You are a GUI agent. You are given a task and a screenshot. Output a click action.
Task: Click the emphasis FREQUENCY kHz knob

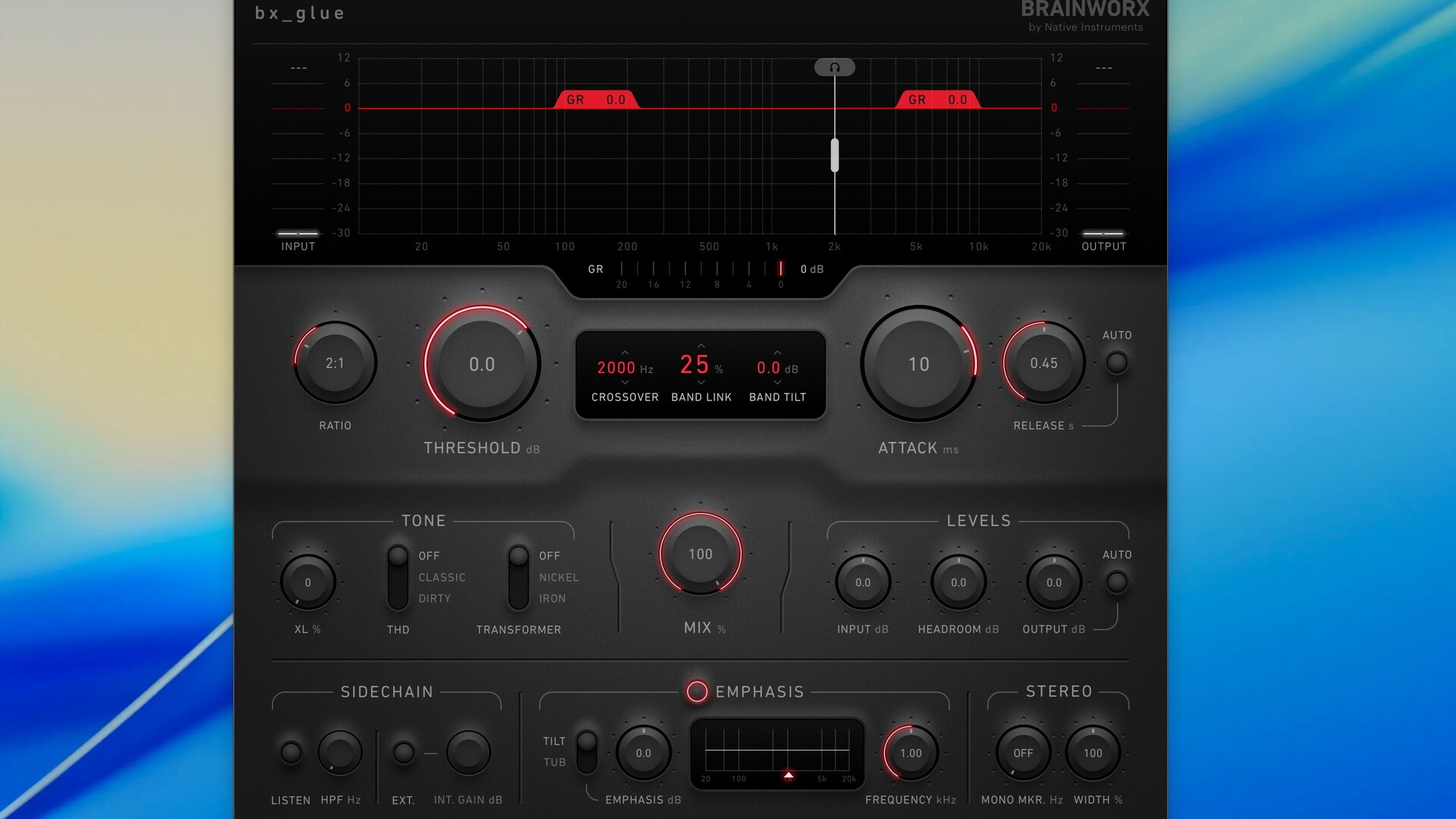911,753
